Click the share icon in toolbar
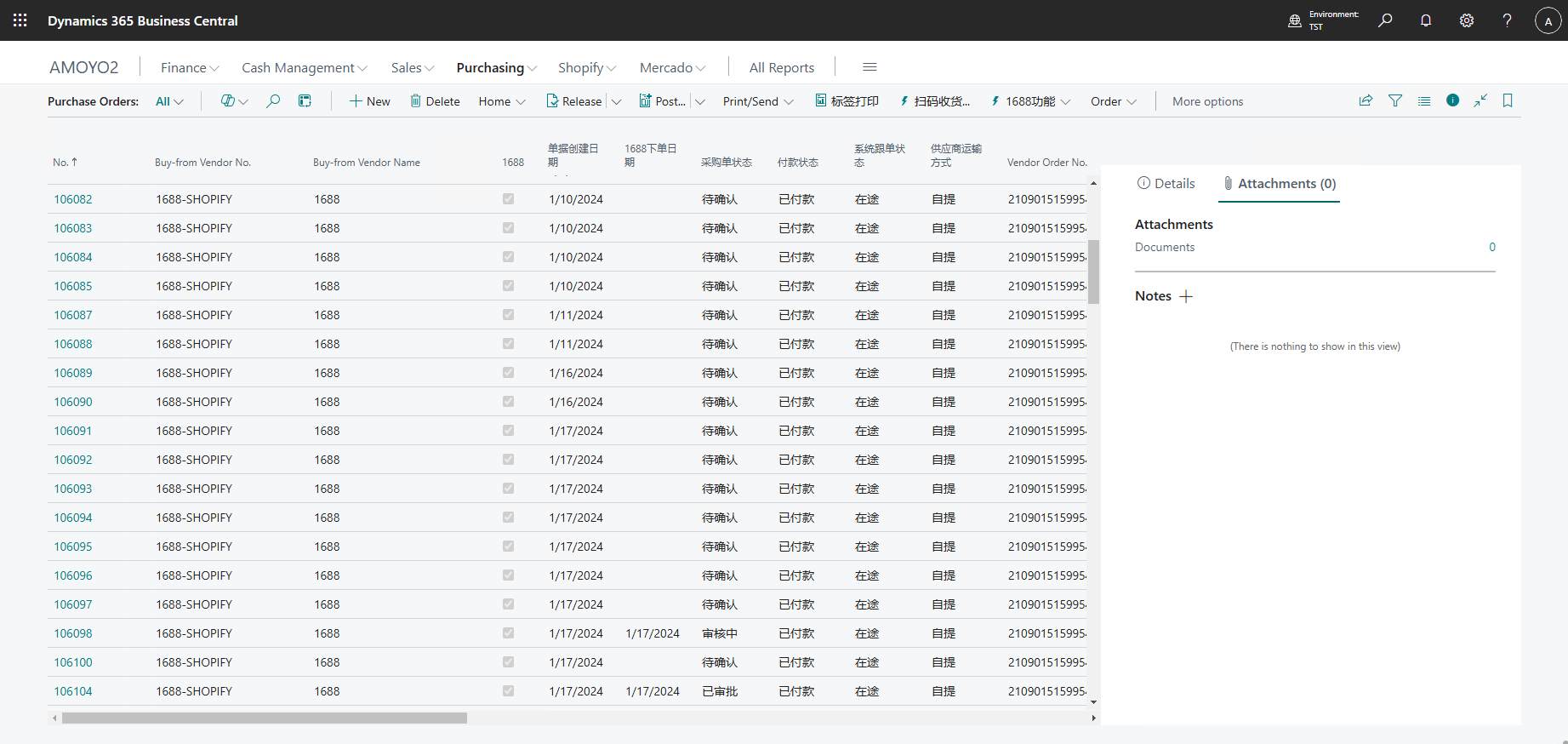The image size is (1568, 744). click(x=1366, y=100)
